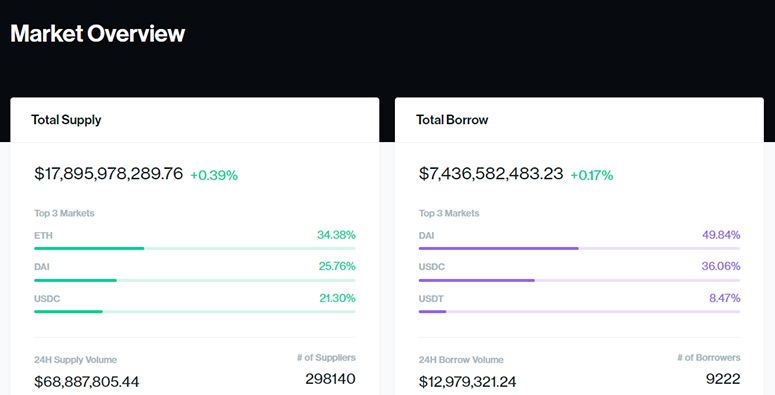Click total supply amount $17,895,978,289.76
This screenshot has width=775, height=395.
pyautogui.click(x=108, y=174)
